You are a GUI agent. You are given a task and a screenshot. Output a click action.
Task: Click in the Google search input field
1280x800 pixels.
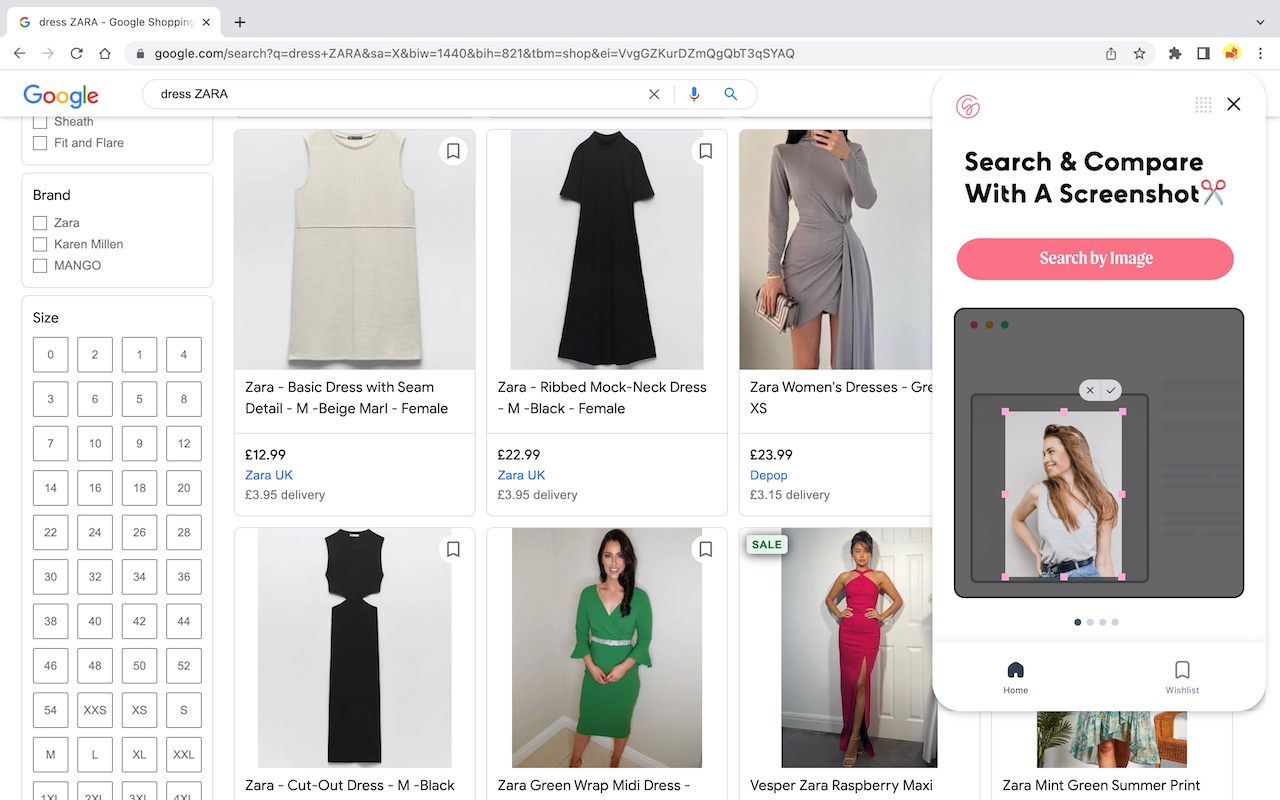[x=400, y=94]
